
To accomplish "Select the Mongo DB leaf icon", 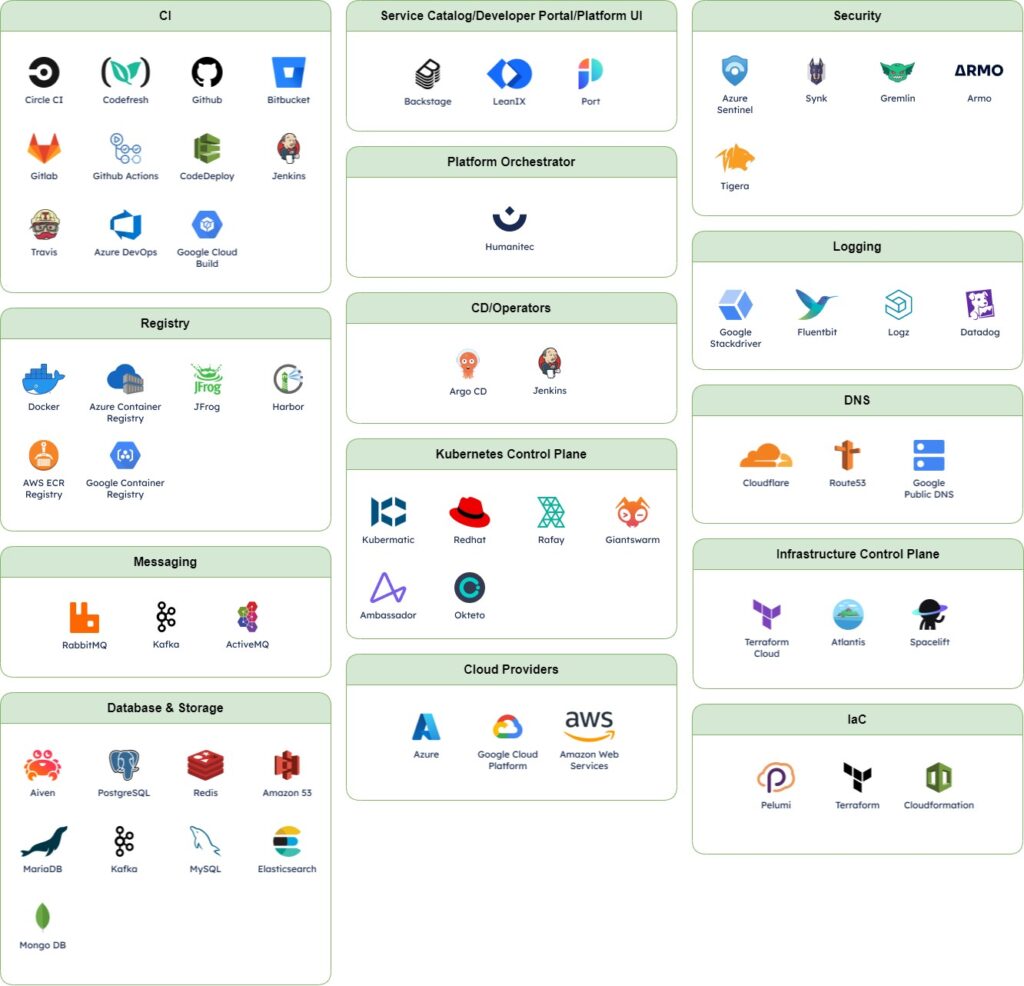I will [x=42, y=917].
